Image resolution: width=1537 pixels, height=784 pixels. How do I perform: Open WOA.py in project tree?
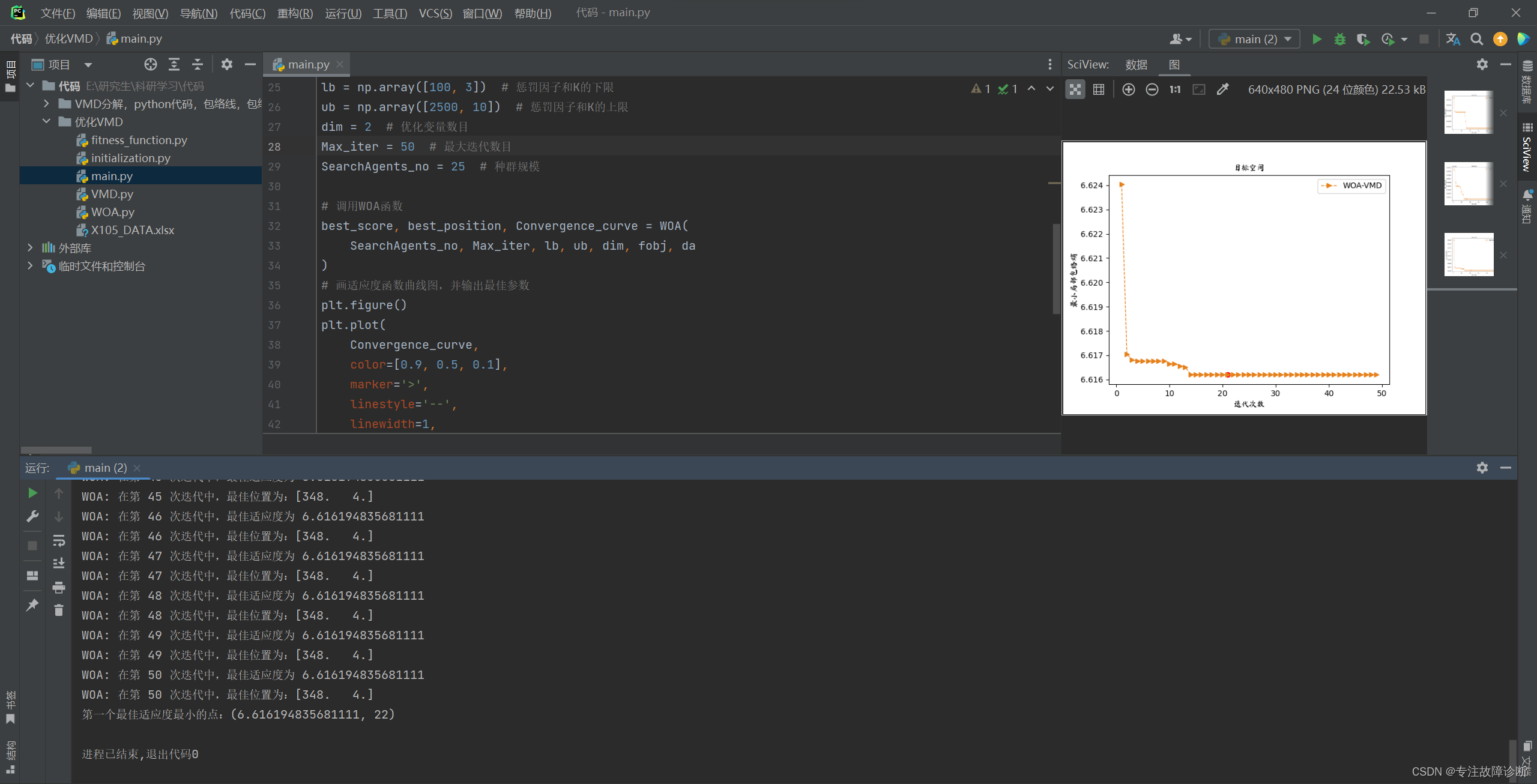click(x=112, y=212)
